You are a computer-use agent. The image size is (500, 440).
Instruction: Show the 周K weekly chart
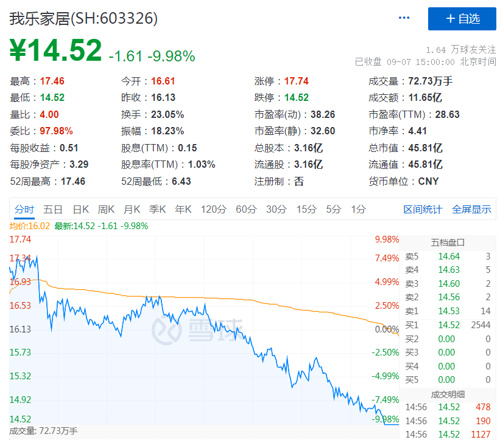[106, 209]
